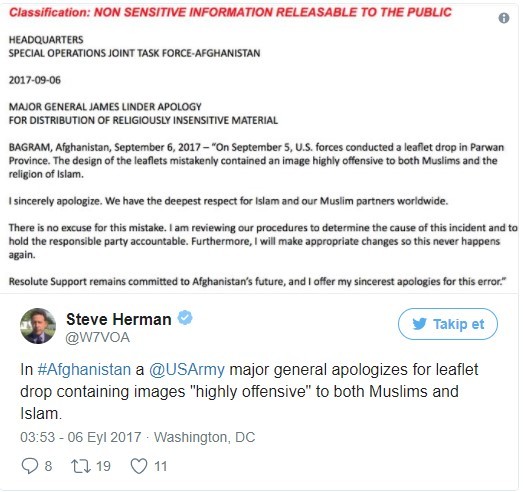The image size is (523, 492).
Task: Click the retweet count 19
Action: click(x=103, y=466)
